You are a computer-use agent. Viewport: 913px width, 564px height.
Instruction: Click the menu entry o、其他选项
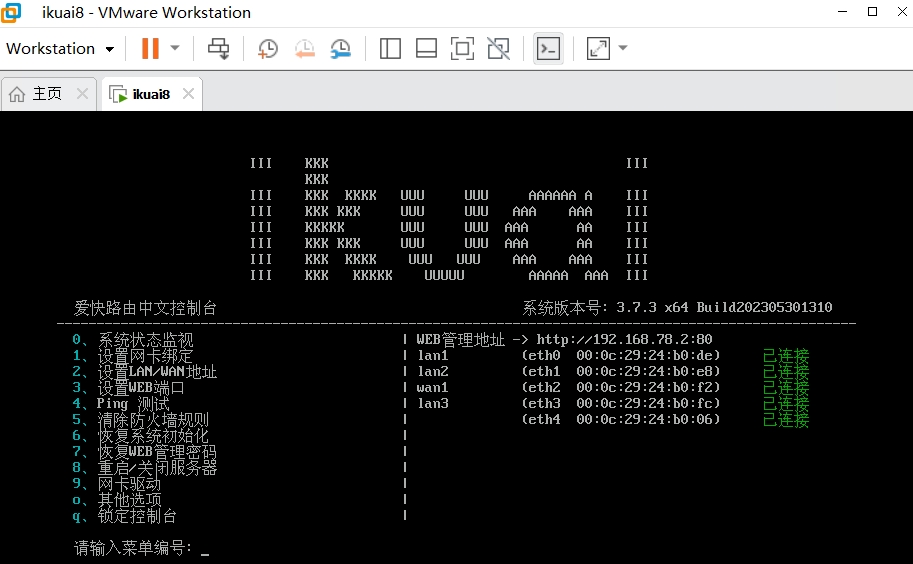[x=116, y=499]
